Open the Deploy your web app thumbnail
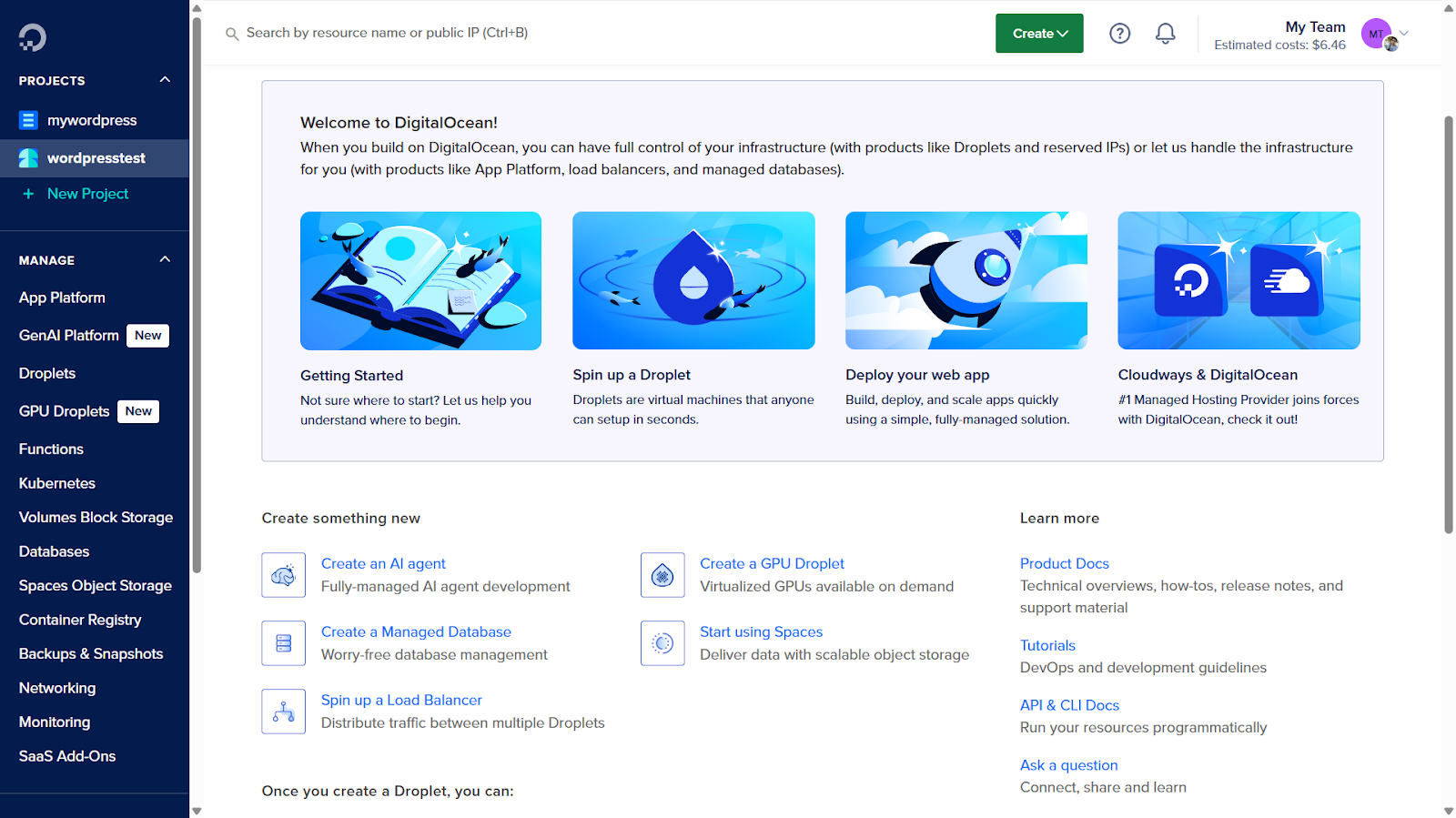 pos(966,281)
